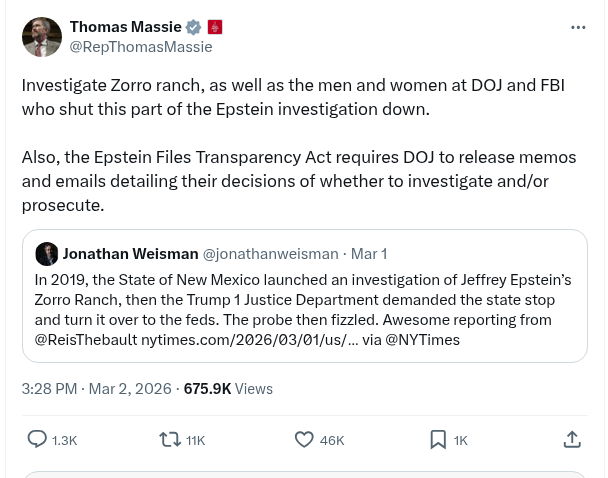Open the Thomas Massie display name
608x478 pixels.
[x=125, y=27]
